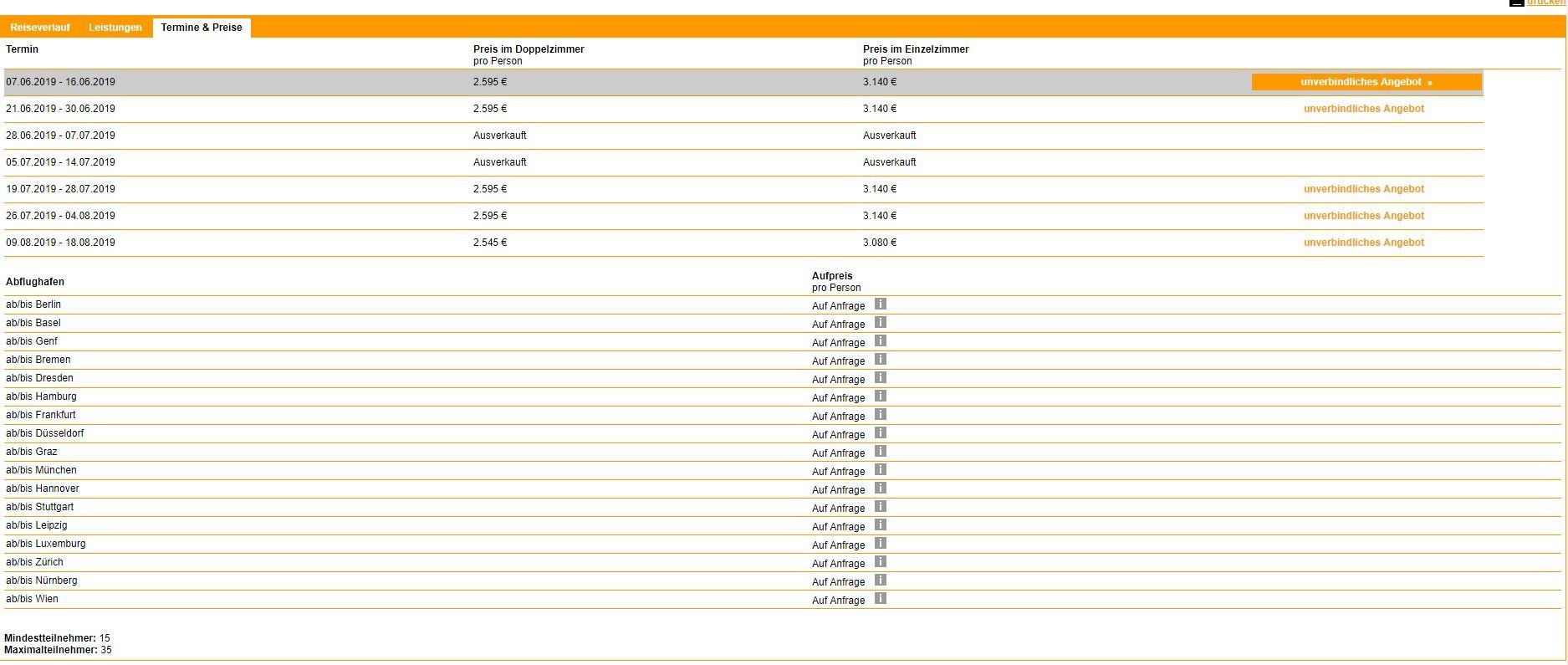Show info icon for ab/bis Luxemburg

(880, 543)
